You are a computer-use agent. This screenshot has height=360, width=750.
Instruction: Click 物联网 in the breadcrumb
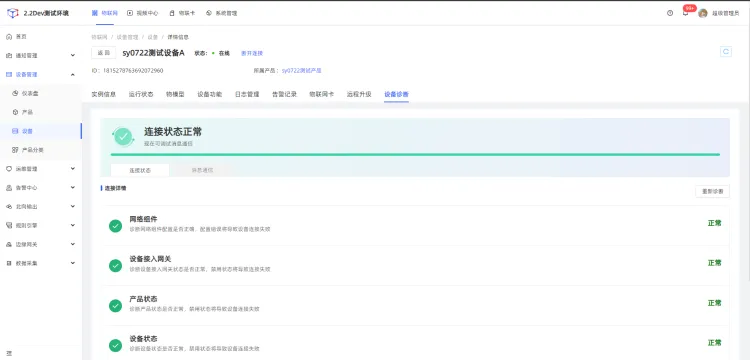98,37
